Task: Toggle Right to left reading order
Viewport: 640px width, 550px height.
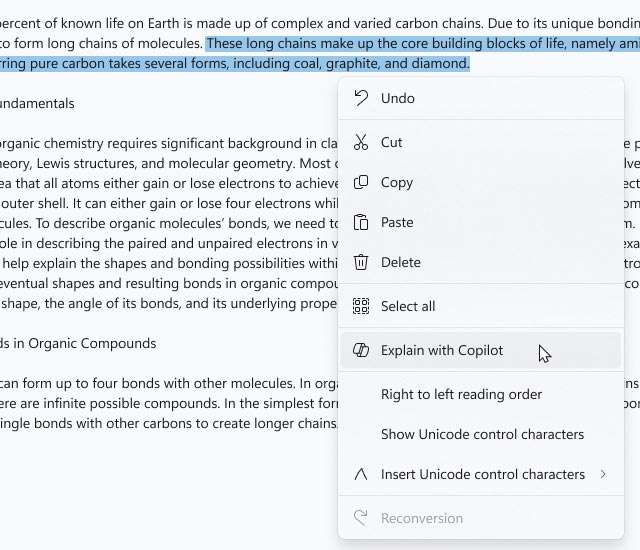Action: point(461,394)
